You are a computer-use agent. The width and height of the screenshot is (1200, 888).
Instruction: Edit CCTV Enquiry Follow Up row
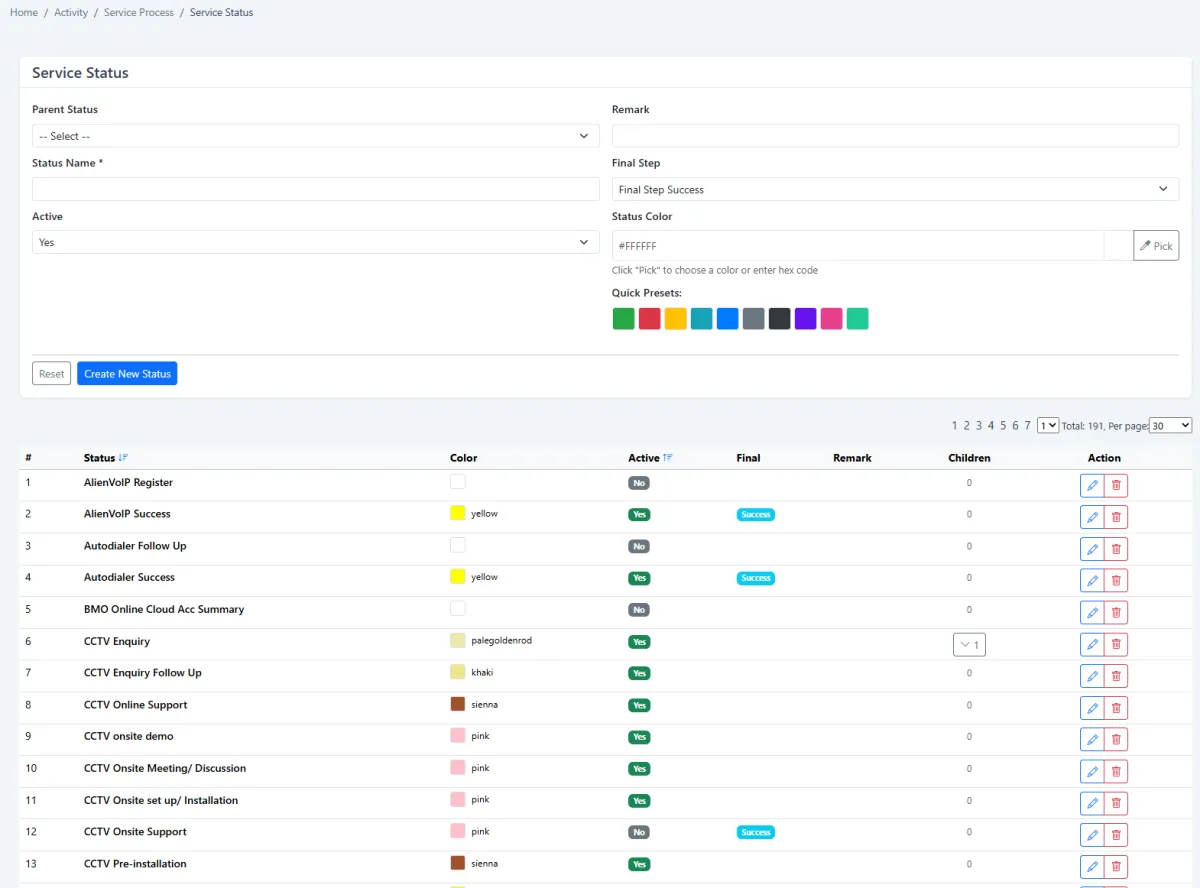(1092, 676)
